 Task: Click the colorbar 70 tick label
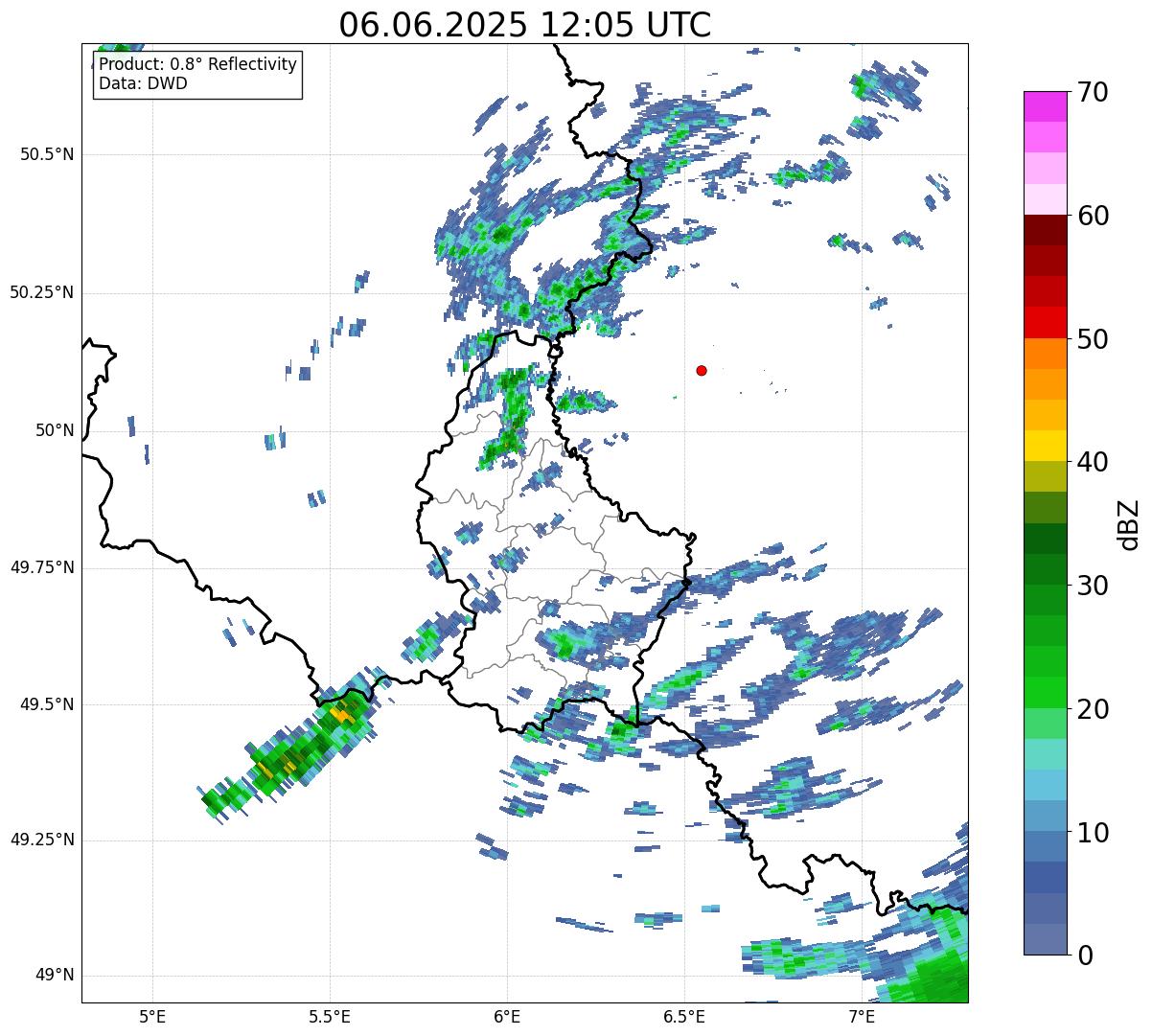[x=1093, y=92]
